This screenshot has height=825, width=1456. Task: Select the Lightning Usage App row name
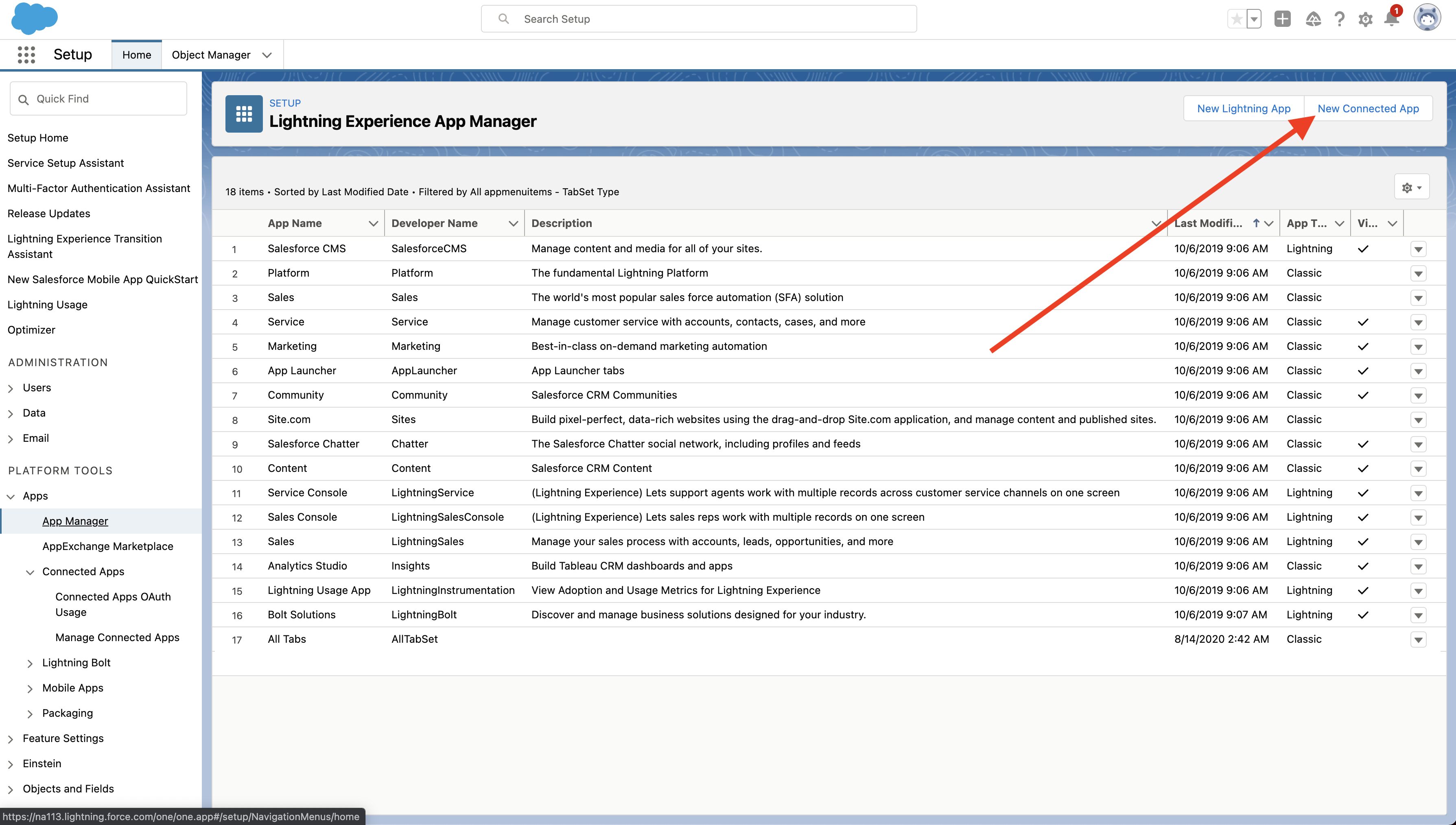(319, 590)
